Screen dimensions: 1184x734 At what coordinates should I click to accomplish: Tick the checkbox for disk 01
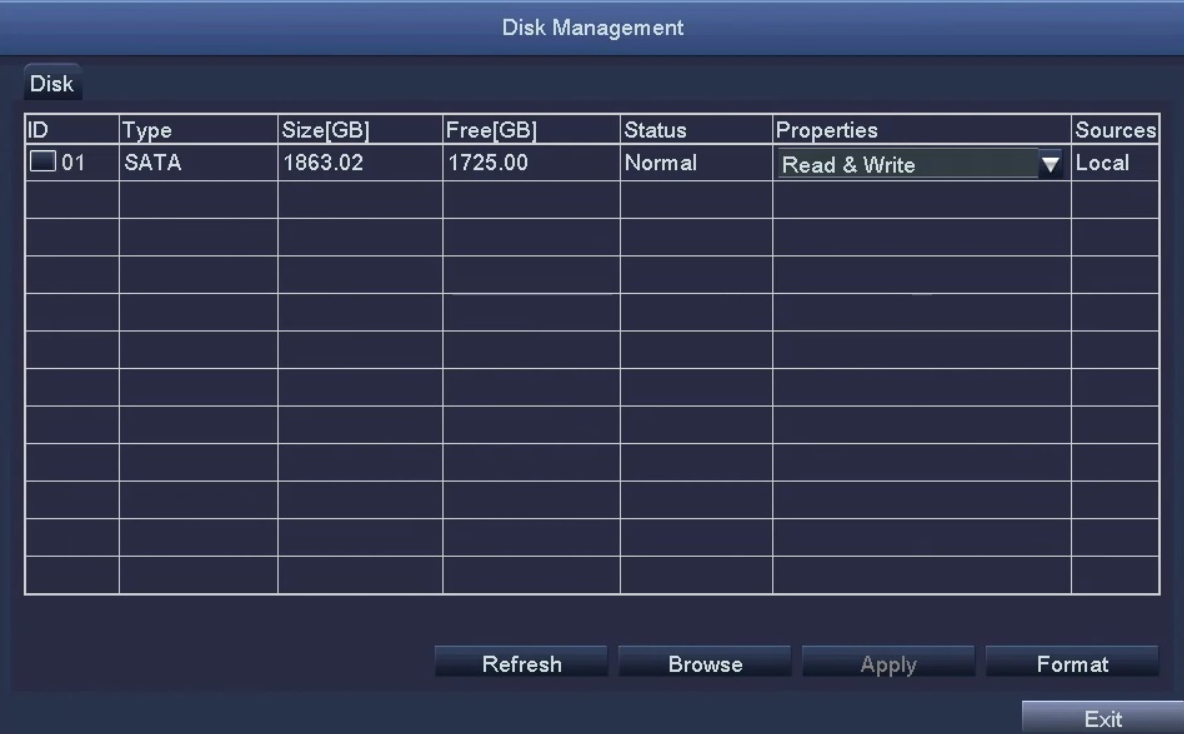click(x=43, y=161)
